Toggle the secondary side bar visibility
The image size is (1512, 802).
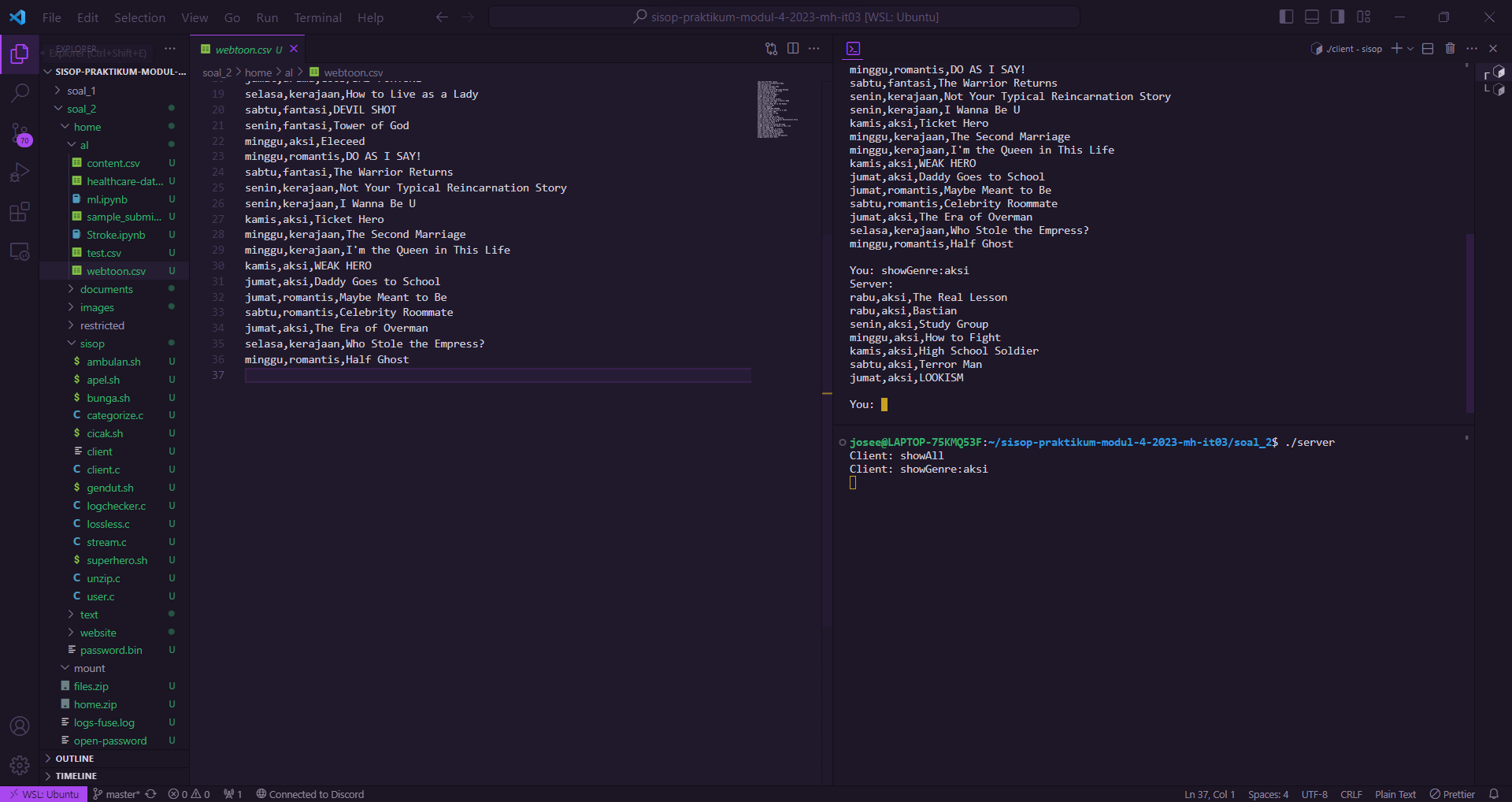point(1337,17)
